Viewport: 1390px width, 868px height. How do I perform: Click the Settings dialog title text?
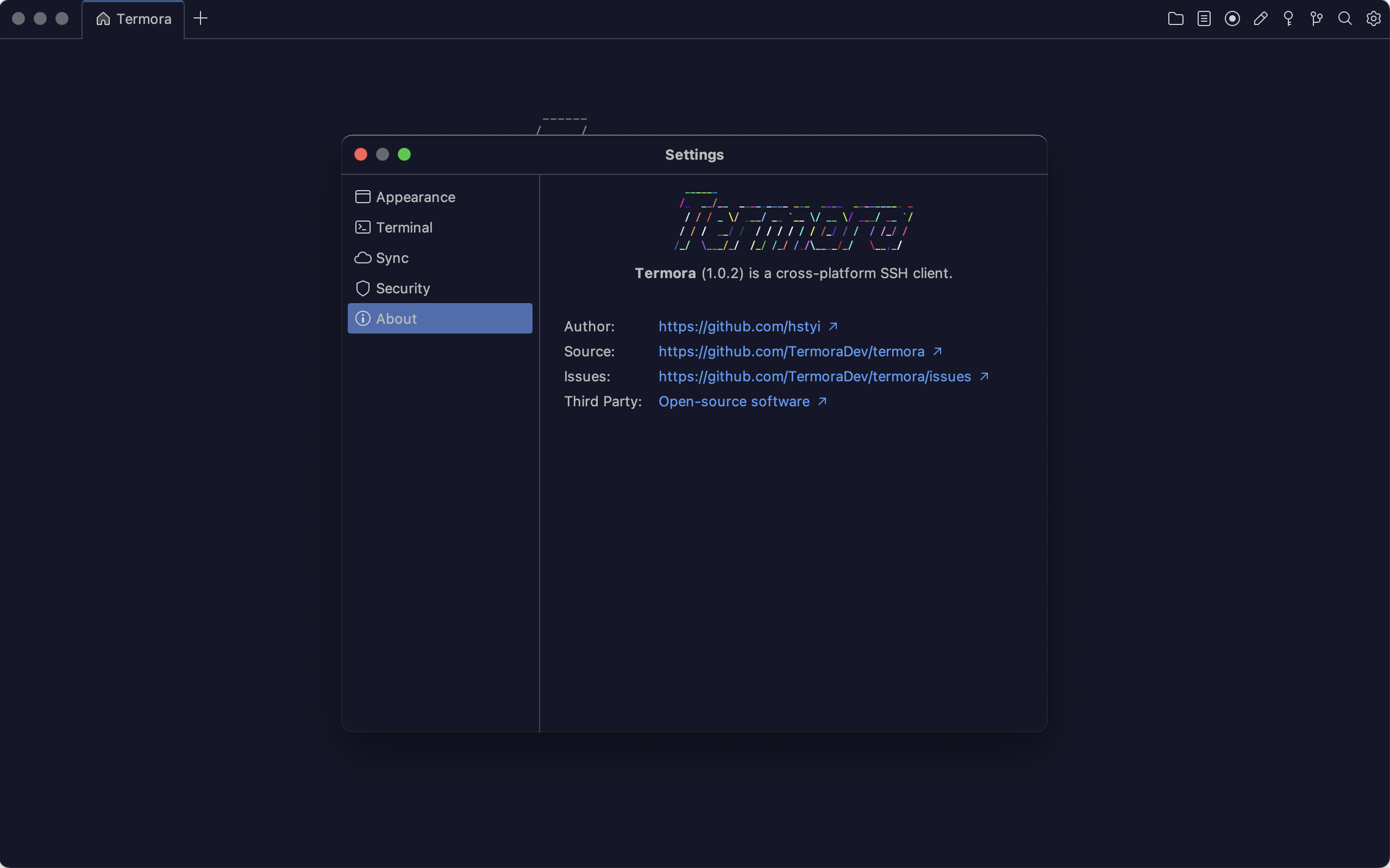[694, 155]
